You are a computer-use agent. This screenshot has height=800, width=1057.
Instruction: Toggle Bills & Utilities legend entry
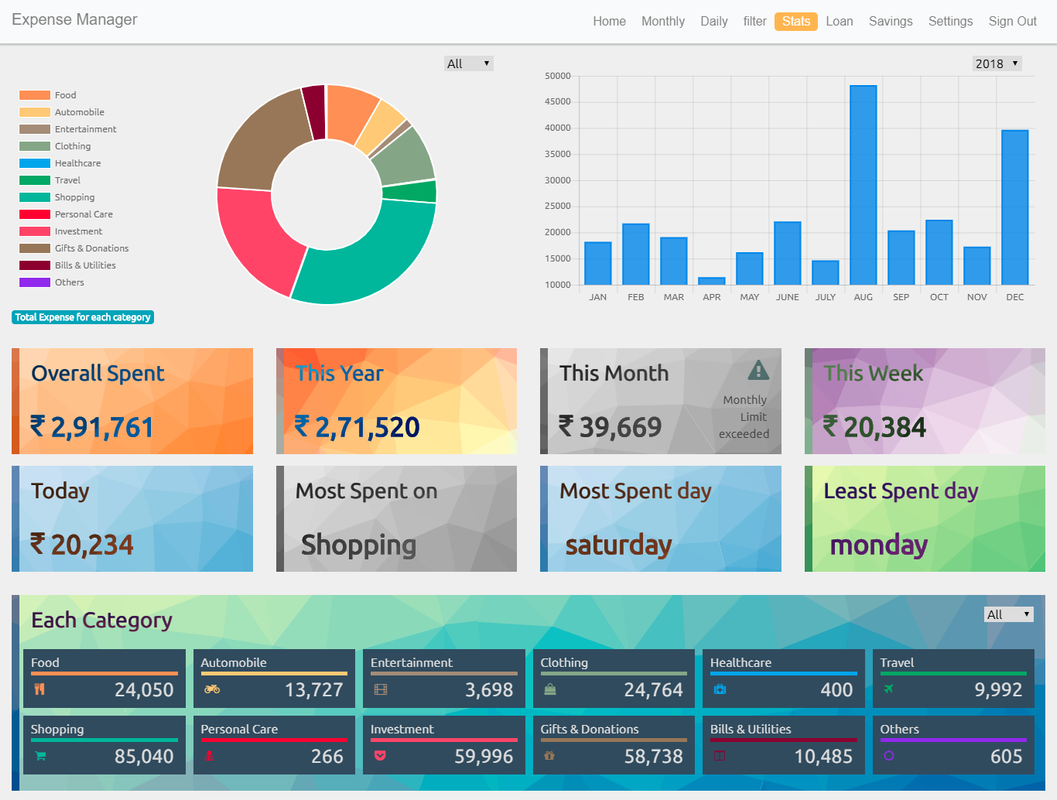coord(67,265)
